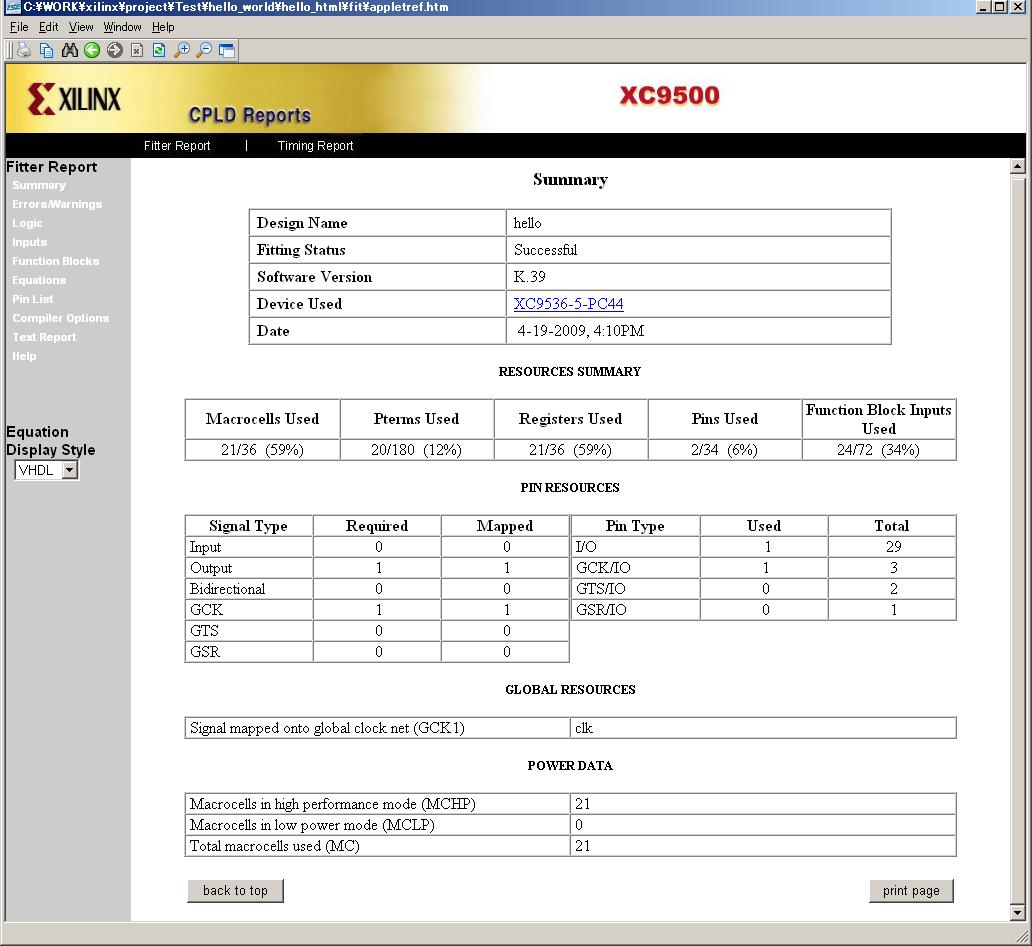Open the Function Blocks sidebar link
The width and height of the screenshot is (1032, 946).
click(56, 261)
